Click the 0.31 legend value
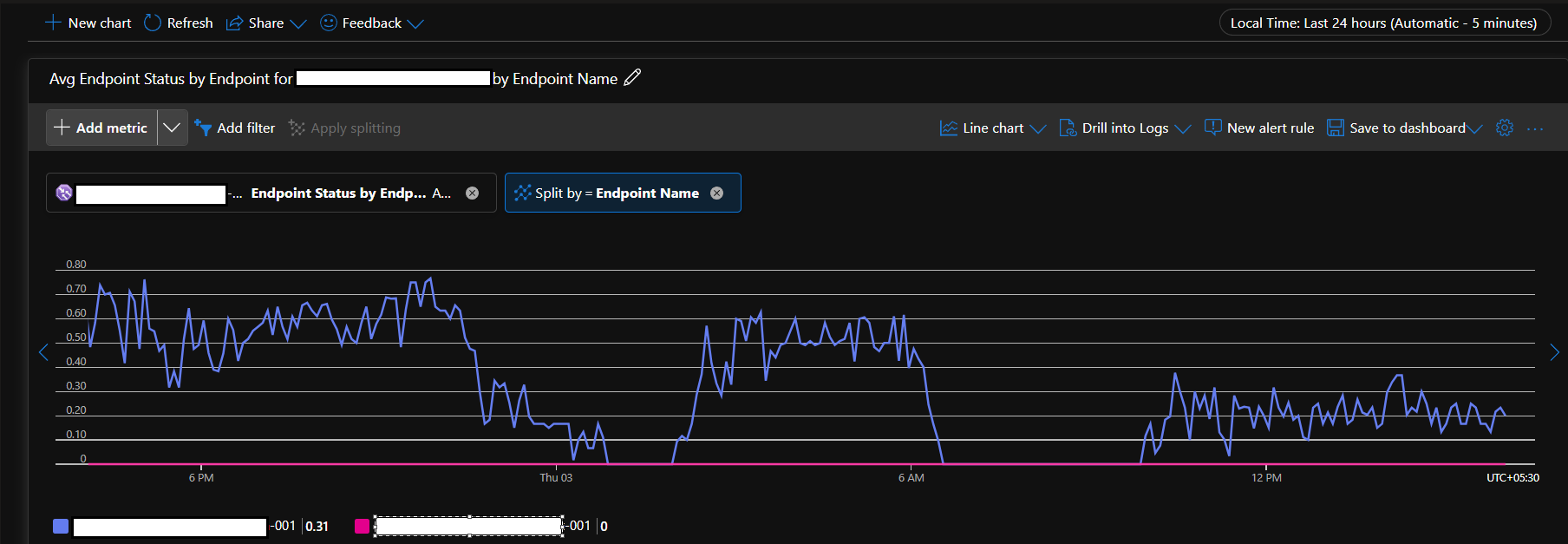Image resolution: width=1568 pixels, height=544 pixels. pyautogui.click(x=317, y=527)
